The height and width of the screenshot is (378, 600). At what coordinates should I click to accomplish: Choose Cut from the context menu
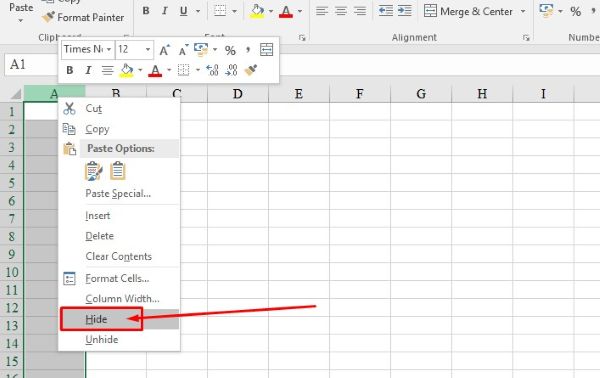(x=119, y=109)
